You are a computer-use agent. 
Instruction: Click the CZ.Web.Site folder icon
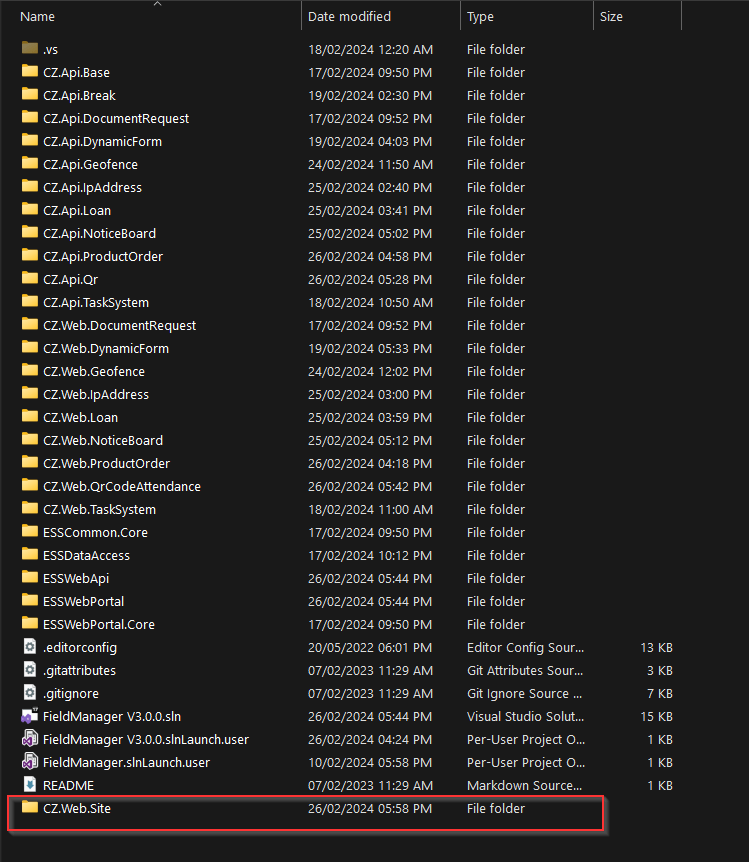(30, 808)
